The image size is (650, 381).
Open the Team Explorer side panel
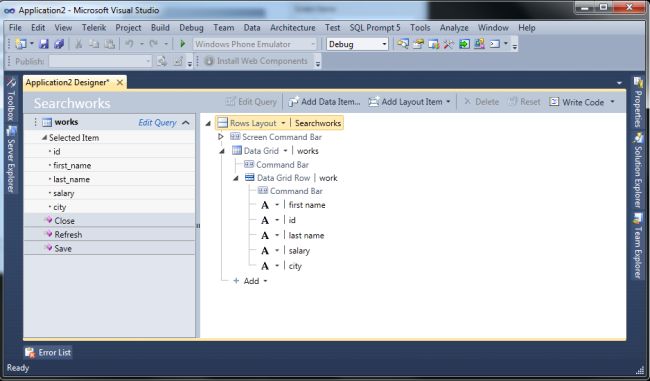(638, 246)
